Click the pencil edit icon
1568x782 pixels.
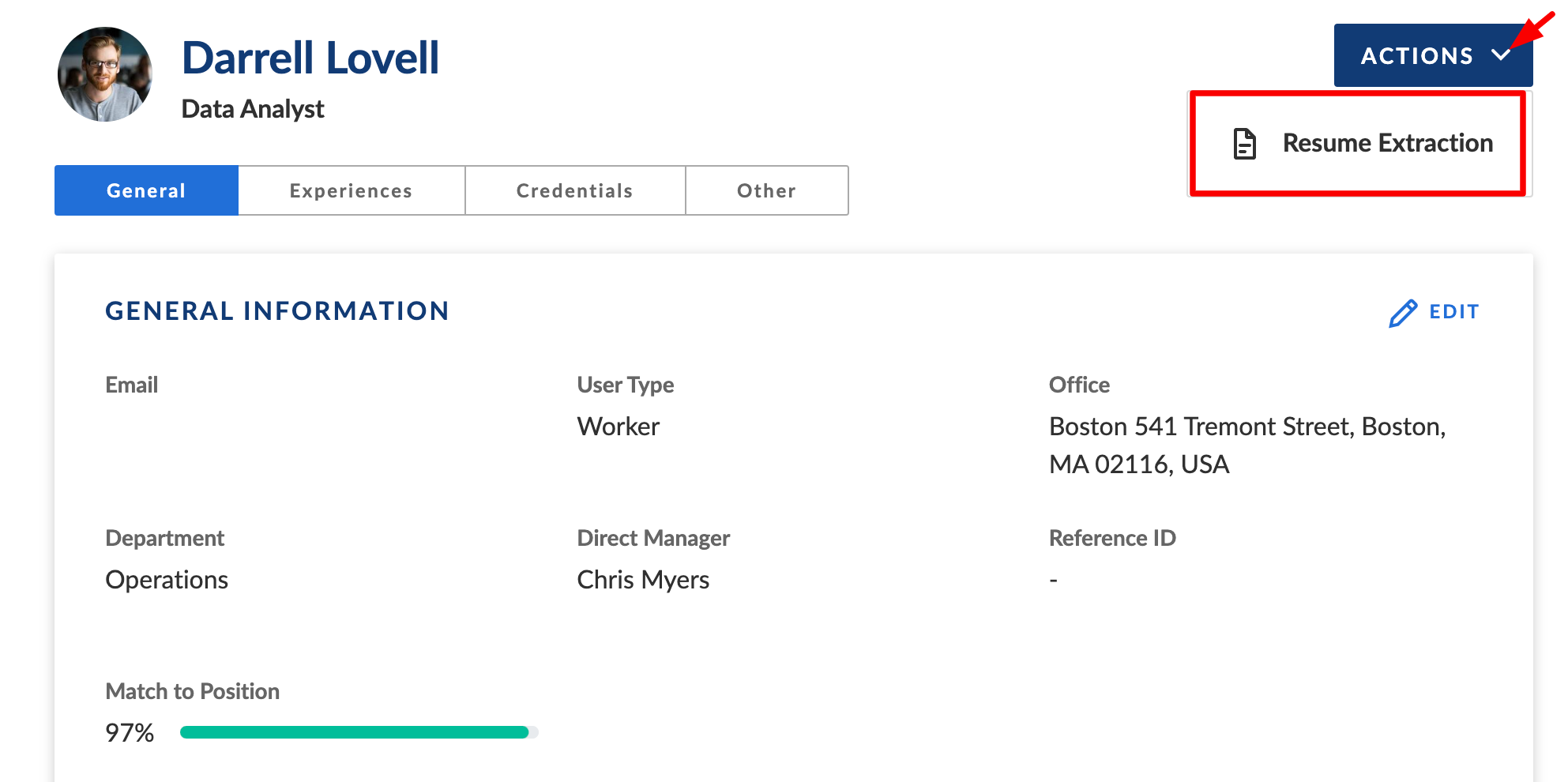pyautogui.click(x=1403, y=313)
